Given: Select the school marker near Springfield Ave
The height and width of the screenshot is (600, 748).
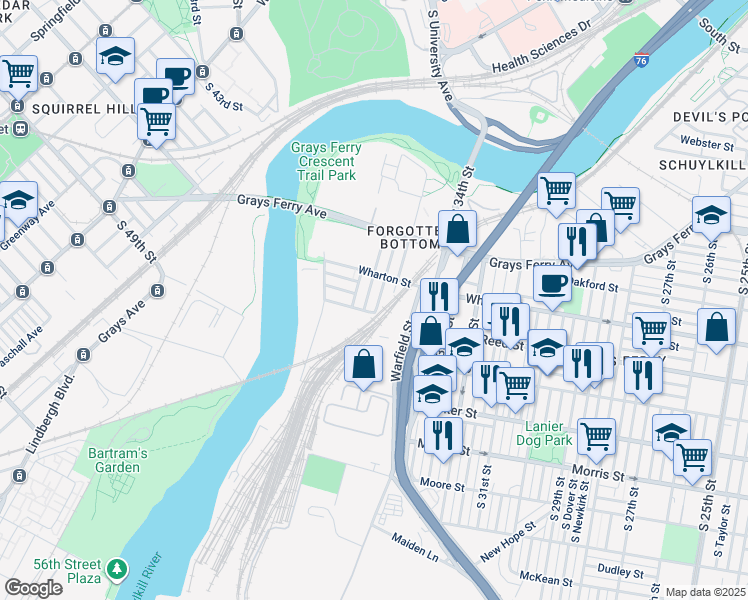Looking at the screenshot, I should pyautogui.click(x=115, y=59).
